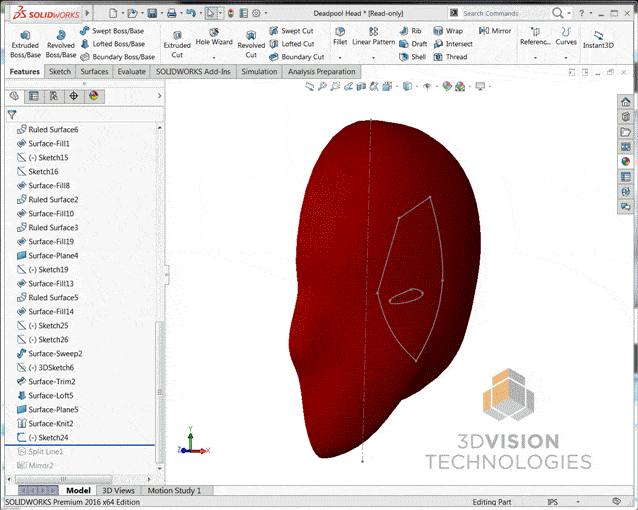638x510 pixels.
Task: Open Reference Geometry tools
Action: [535, 37]
